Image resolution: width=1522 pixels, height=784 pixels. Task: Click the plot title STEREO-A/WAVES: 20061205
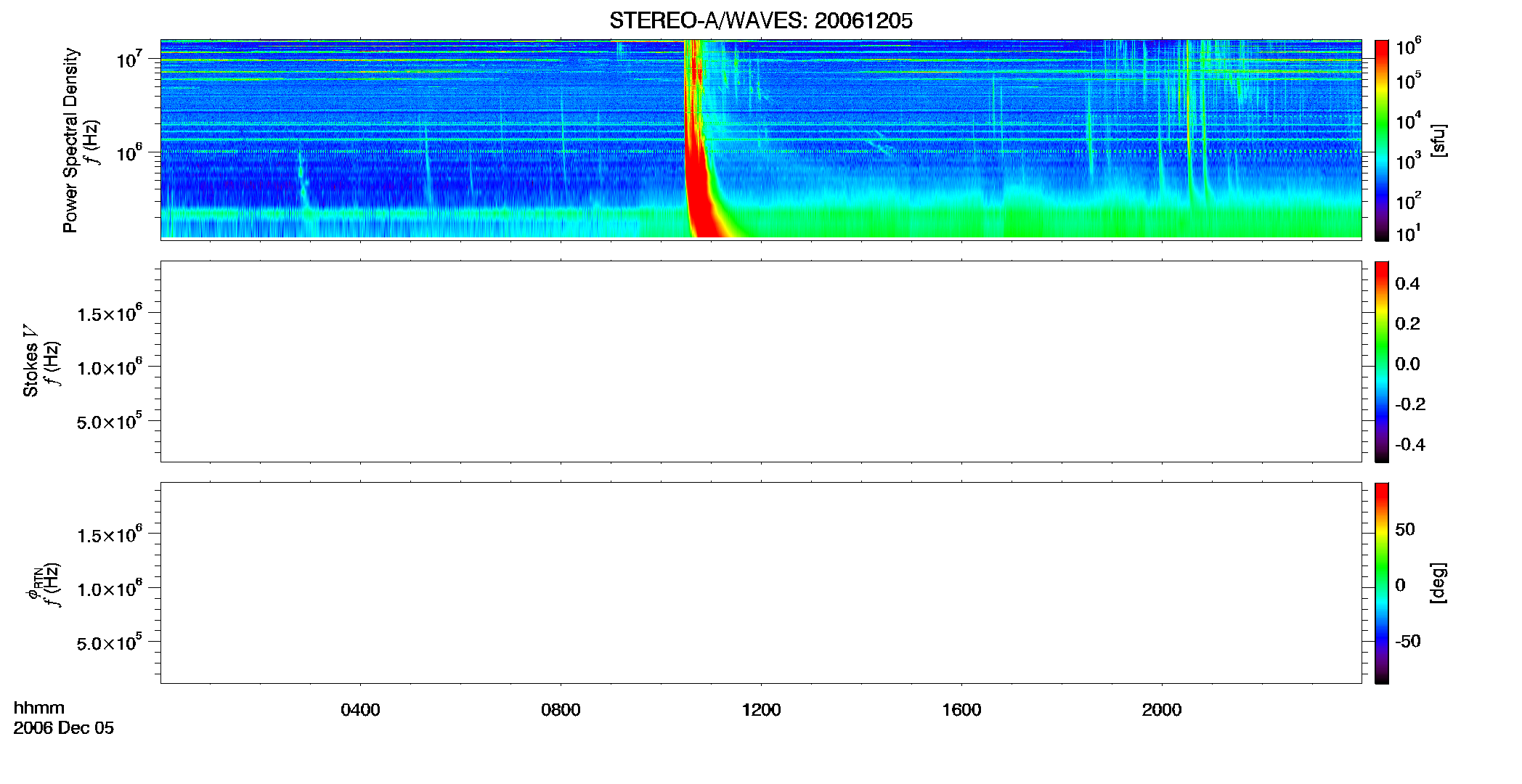click(760, 20)
